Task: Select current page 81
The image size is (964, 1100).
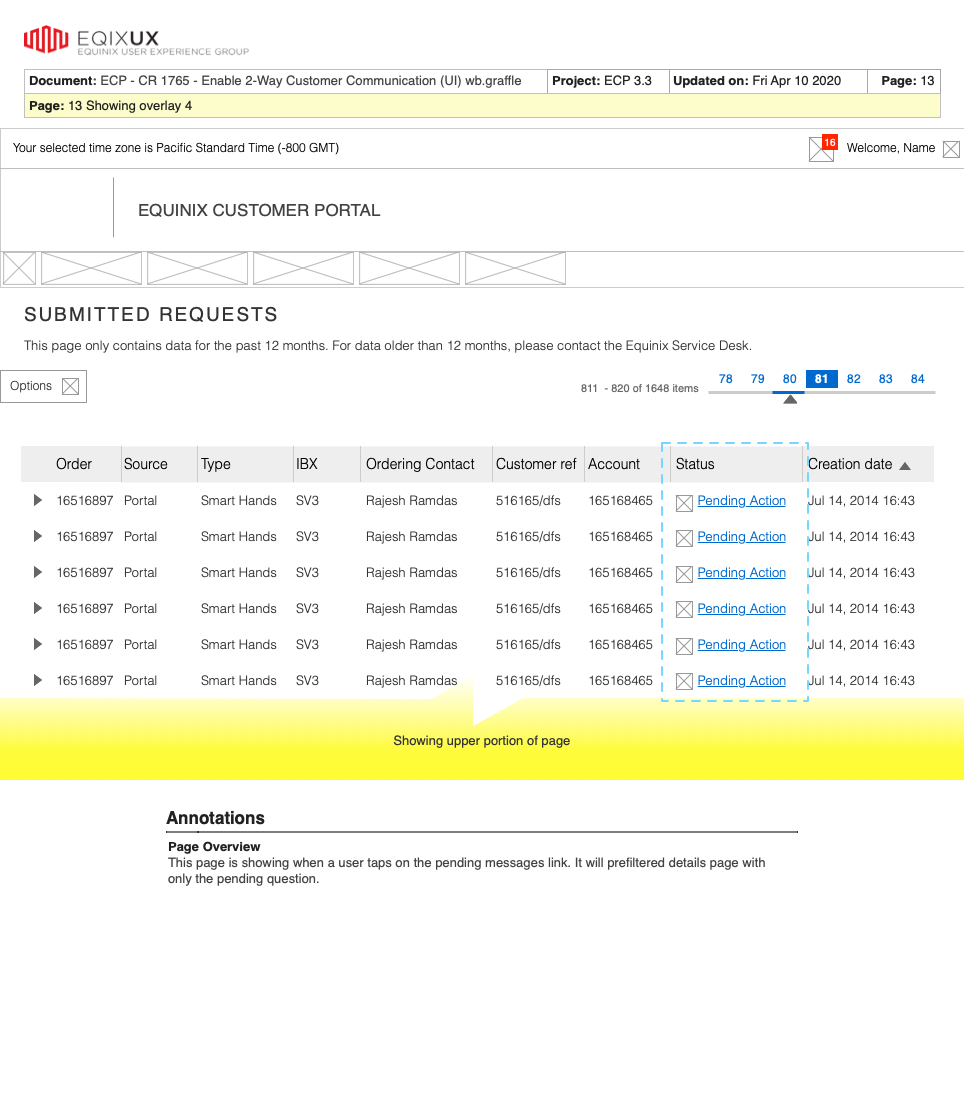Action: [x=822, y=379]
